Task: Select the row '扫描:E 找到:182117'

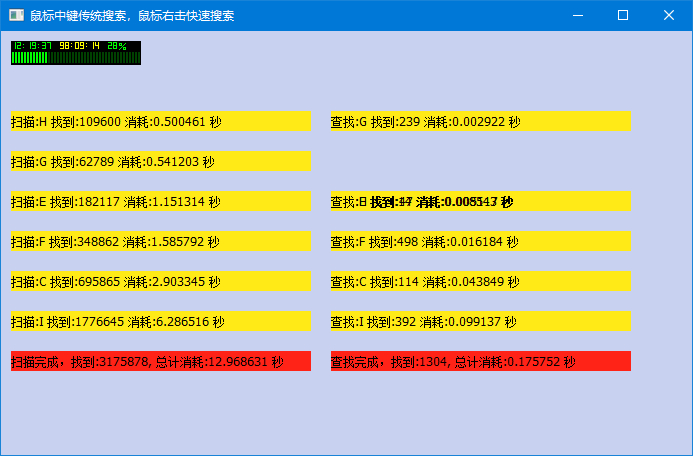Action: pos(161,201)
